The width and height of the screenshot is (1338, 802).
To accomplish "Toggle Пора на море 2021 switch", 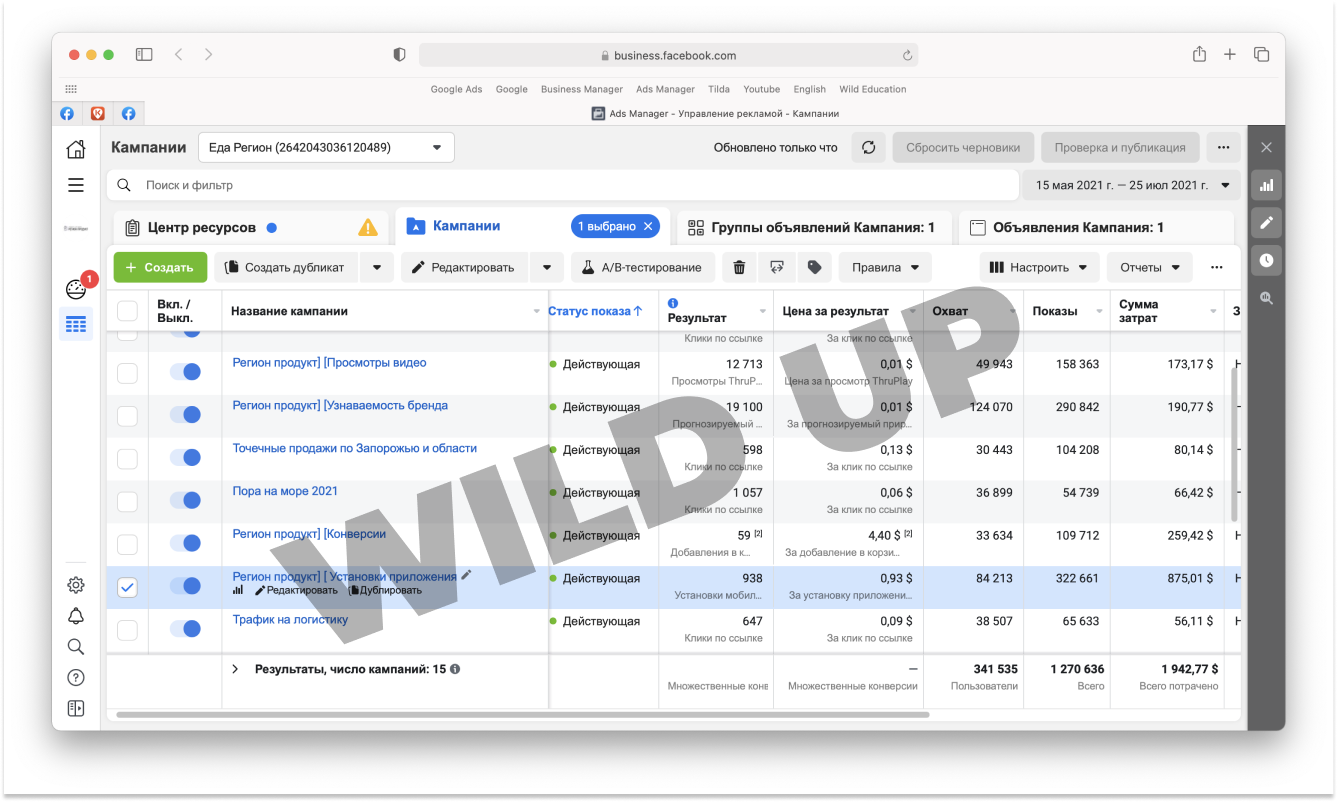I will (x=185, y=501).
